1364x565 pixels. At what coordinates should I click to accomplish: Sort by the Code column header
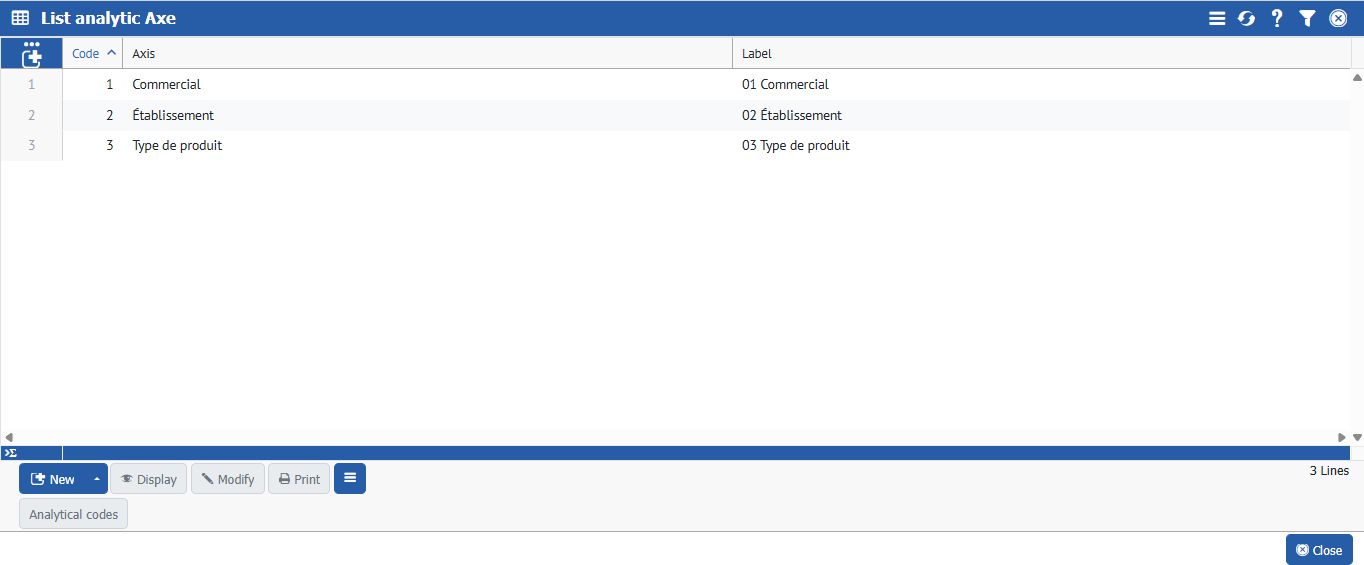pyautogui.click(x=86, y=53)
